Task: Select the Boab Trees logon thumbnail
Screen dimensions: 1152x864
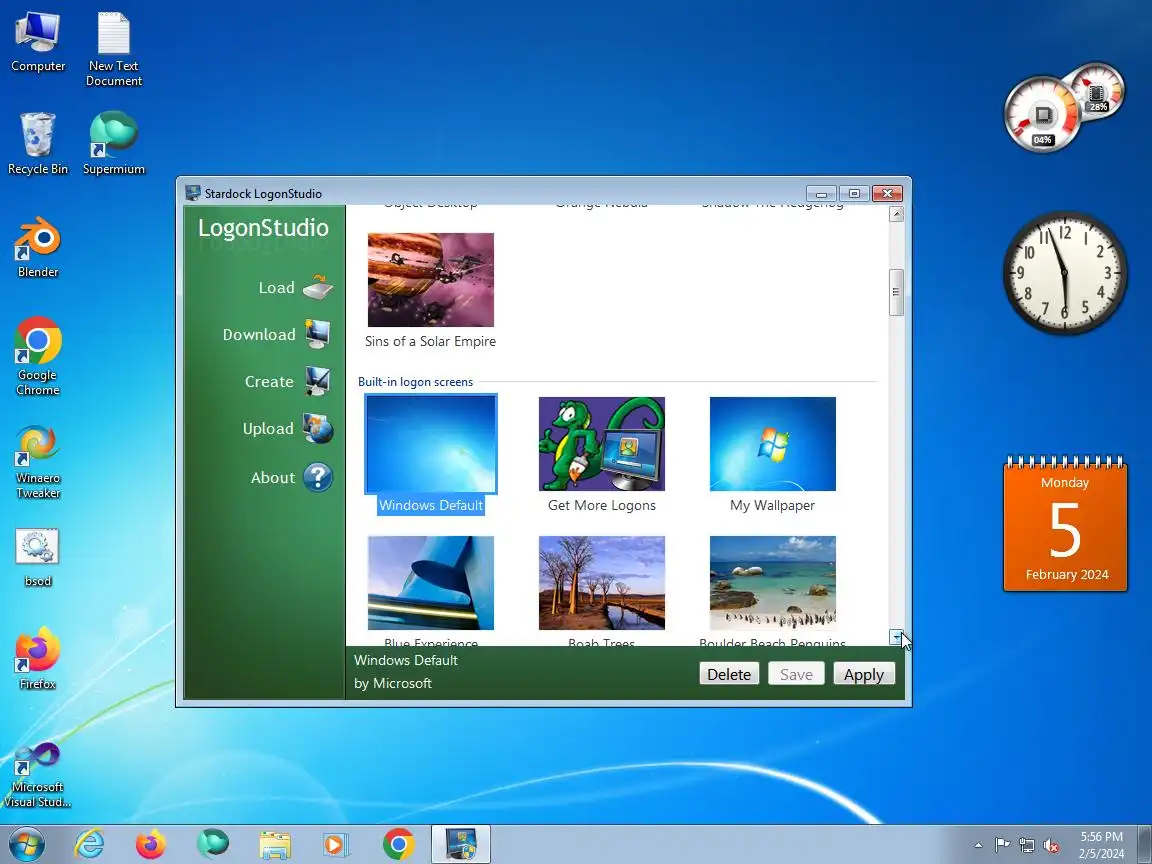Action: pyautogui.click(x=602, y=583)
